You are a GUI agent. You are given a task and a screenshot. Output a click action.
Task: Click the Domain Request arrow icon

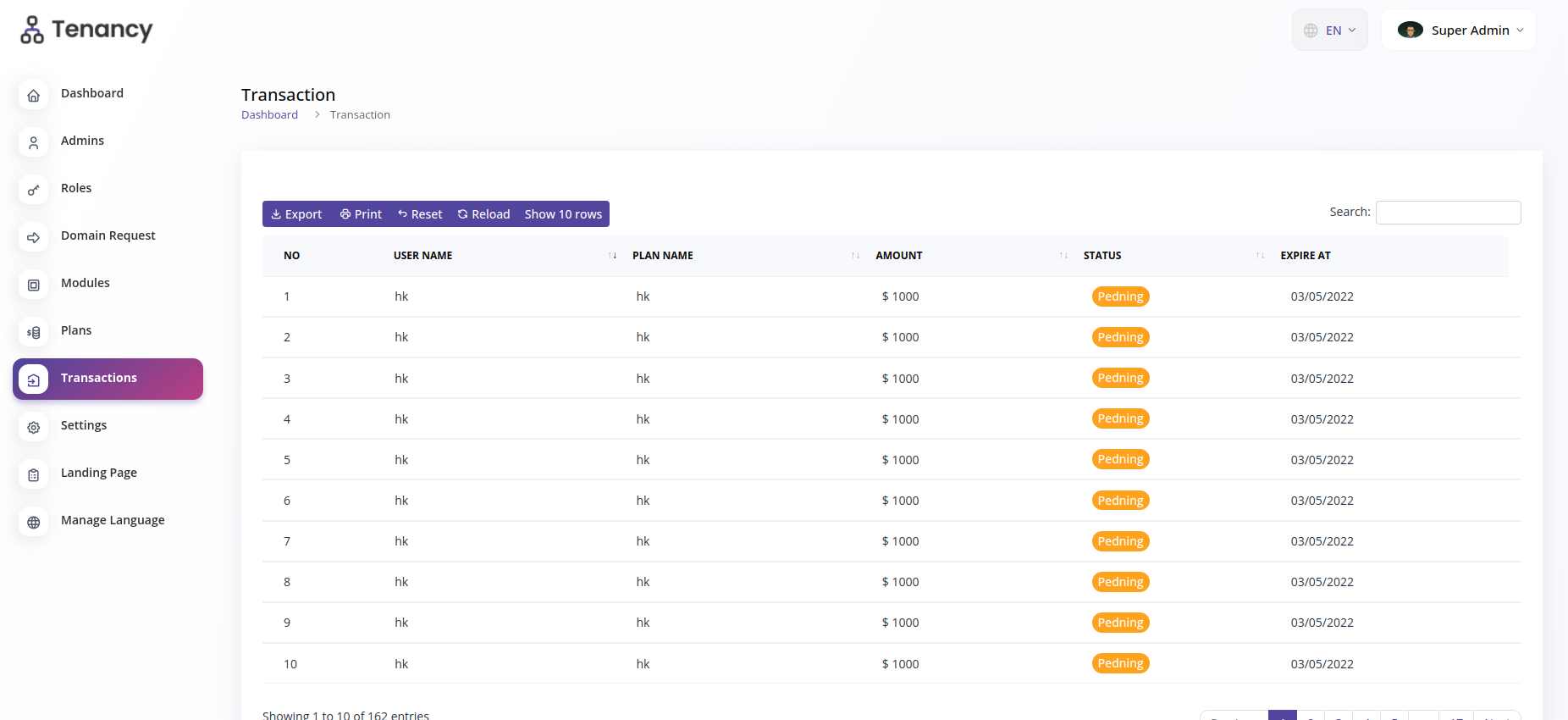coord(34,238)
